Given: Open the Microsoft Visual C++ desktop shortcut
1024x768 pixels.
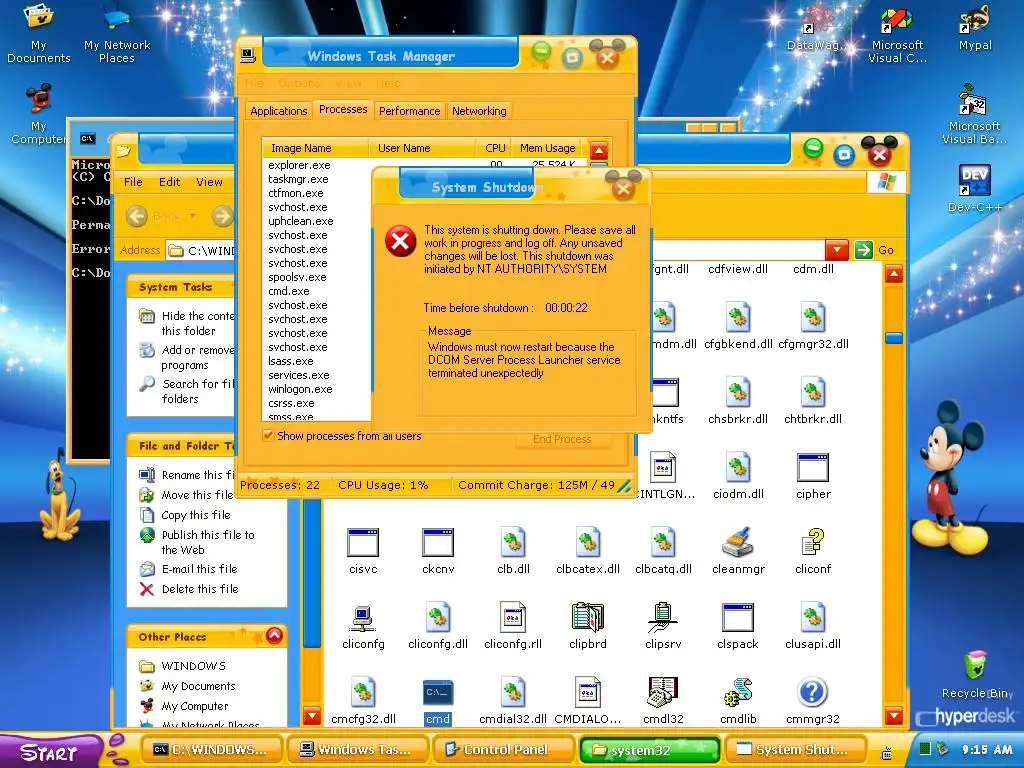Looking at the screenshot, I should click(x=897, y=34).
